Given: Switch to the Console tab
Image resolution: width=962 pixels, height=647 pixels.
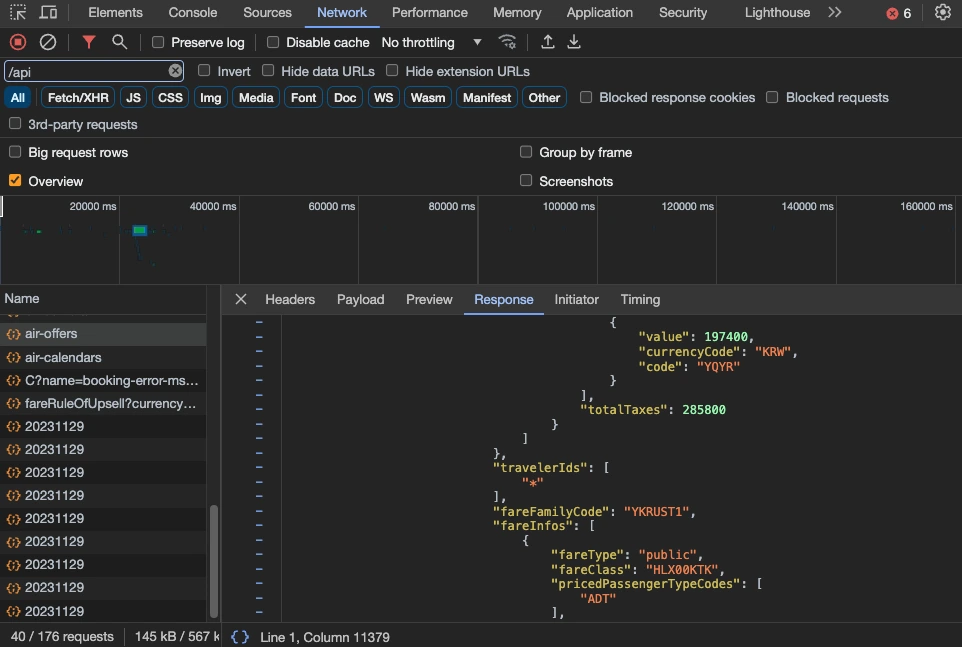Looking at the screenshot, I should [x=193, y=13].
